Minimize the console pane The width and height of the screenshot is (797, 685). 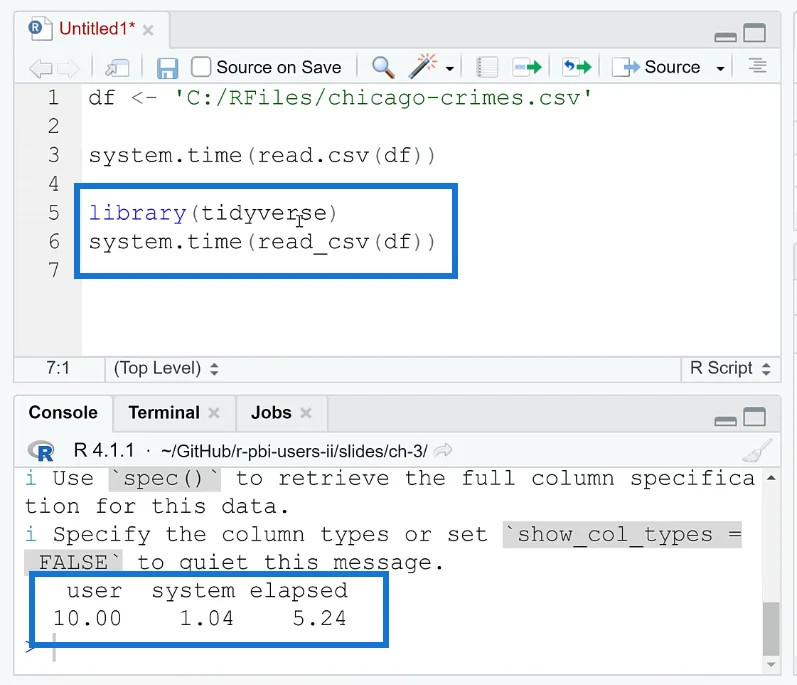[725, 421]
